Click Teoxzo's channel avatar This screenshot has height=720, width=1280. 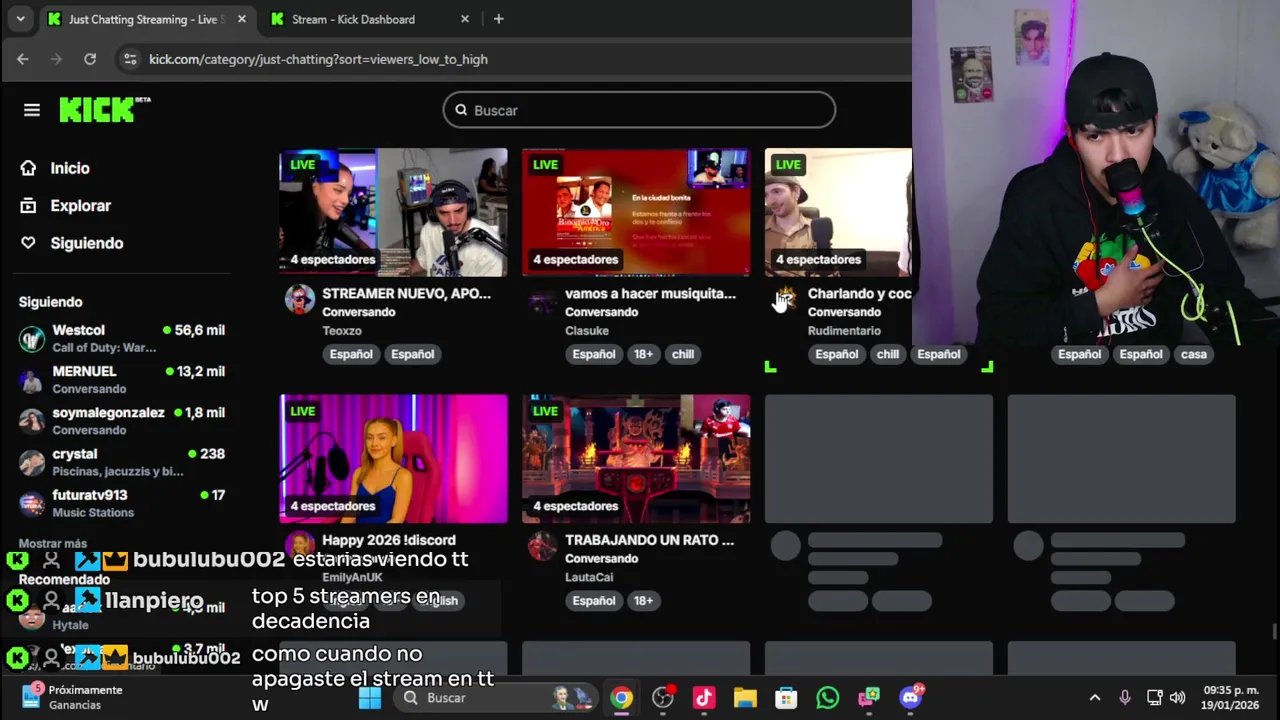[x=300, y=299]
